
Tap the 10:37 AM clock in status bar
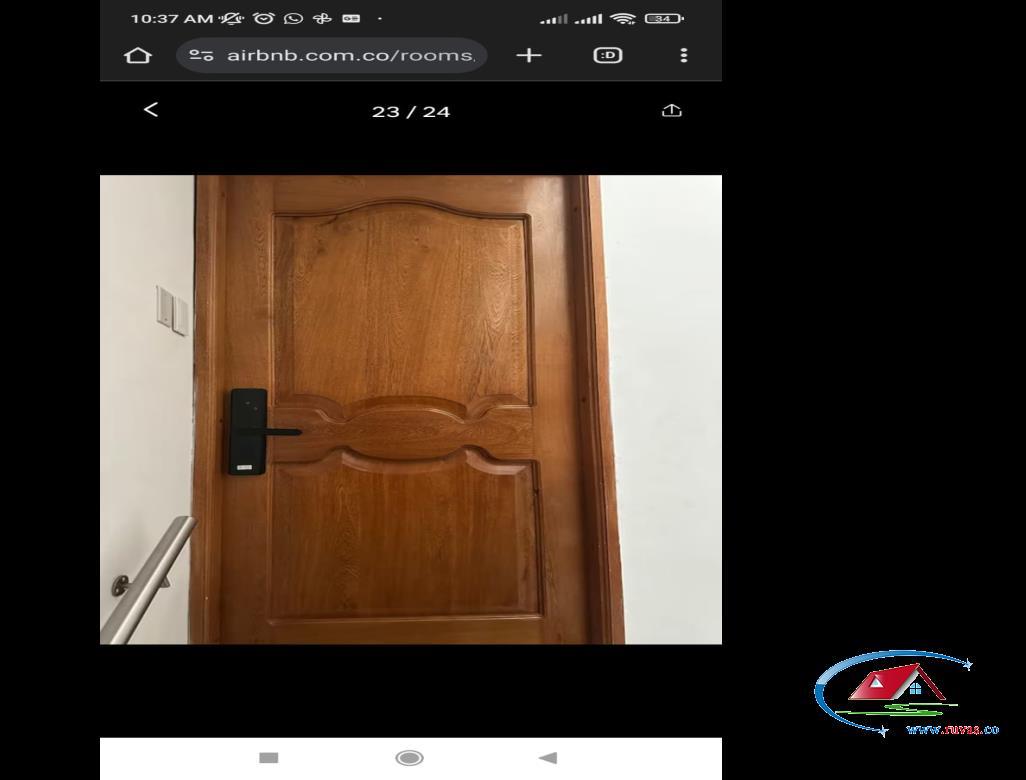point(172,18)
